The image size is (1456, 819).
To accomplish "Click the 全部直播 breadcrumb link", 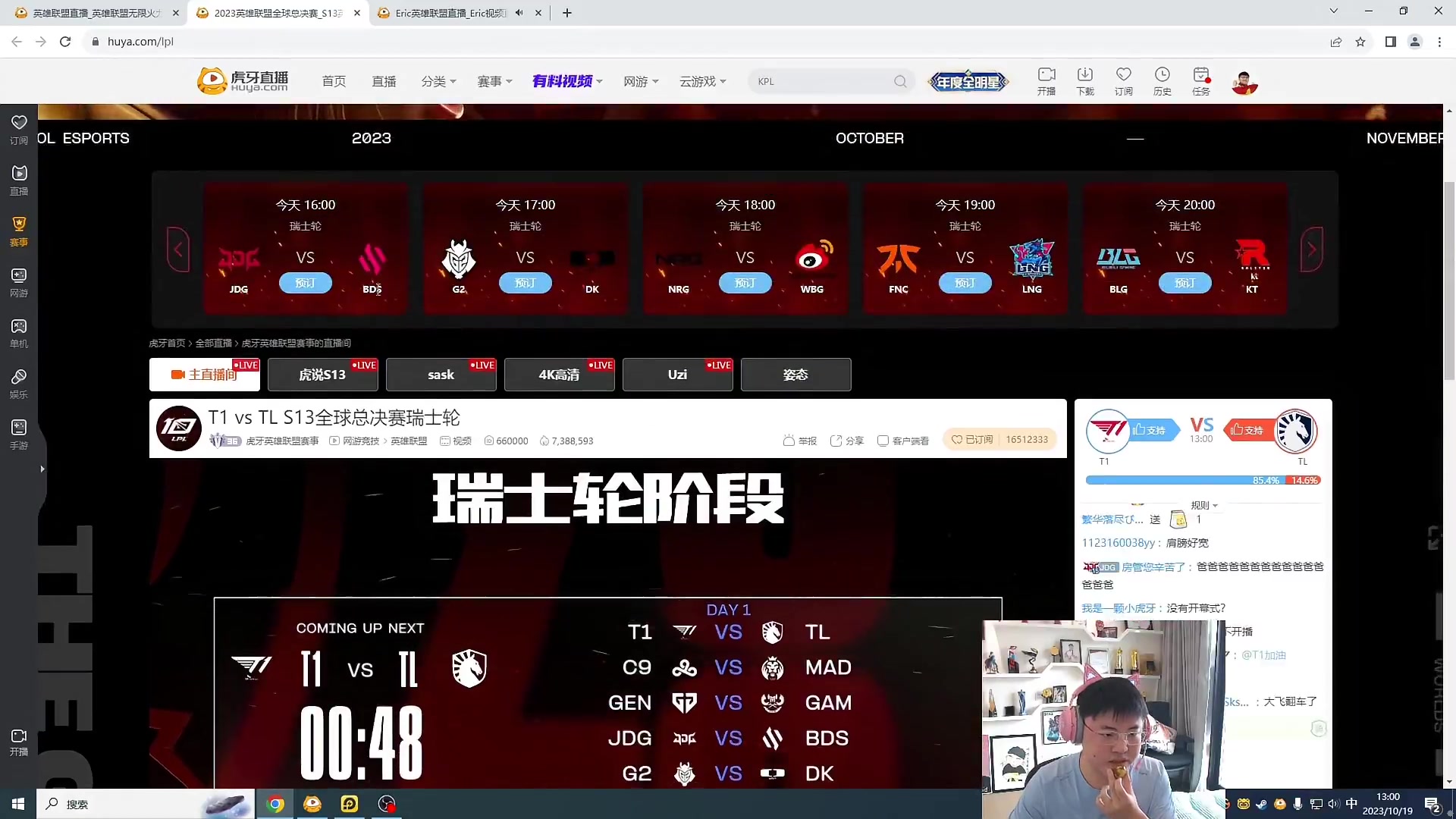I will point(214,344).
